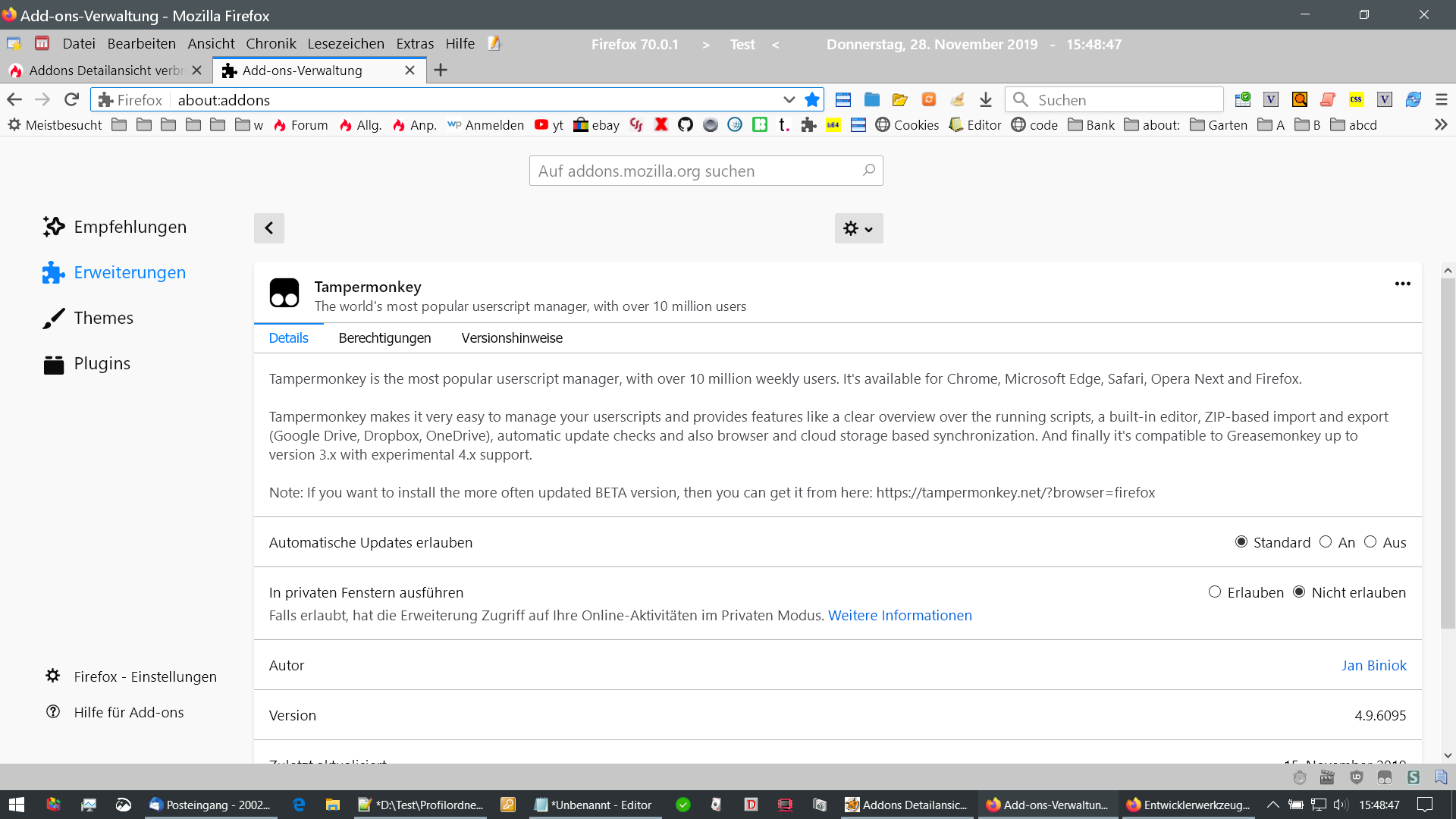The image size is (1456, 819).
Task: Click the GitHub bookmark icon
Action: [686, 125]
